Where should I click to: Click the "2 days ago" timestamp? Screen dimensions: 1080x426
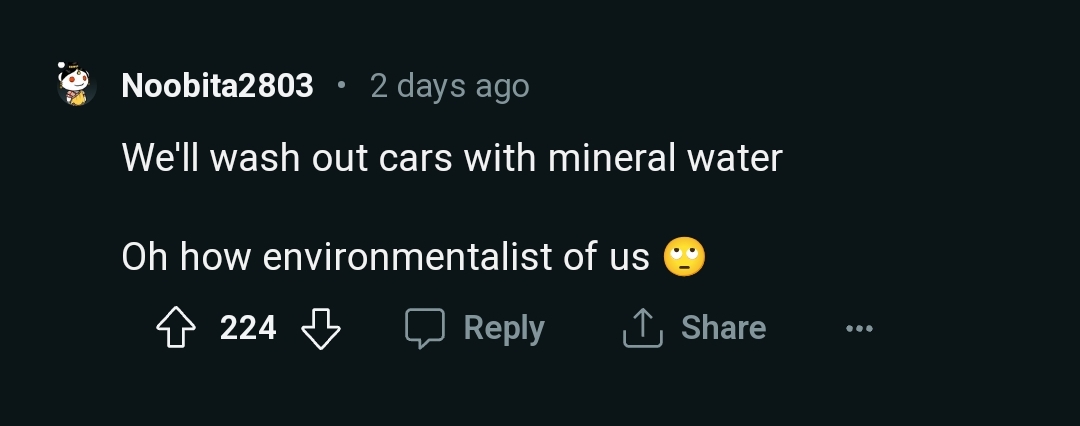tap(449, 87)
